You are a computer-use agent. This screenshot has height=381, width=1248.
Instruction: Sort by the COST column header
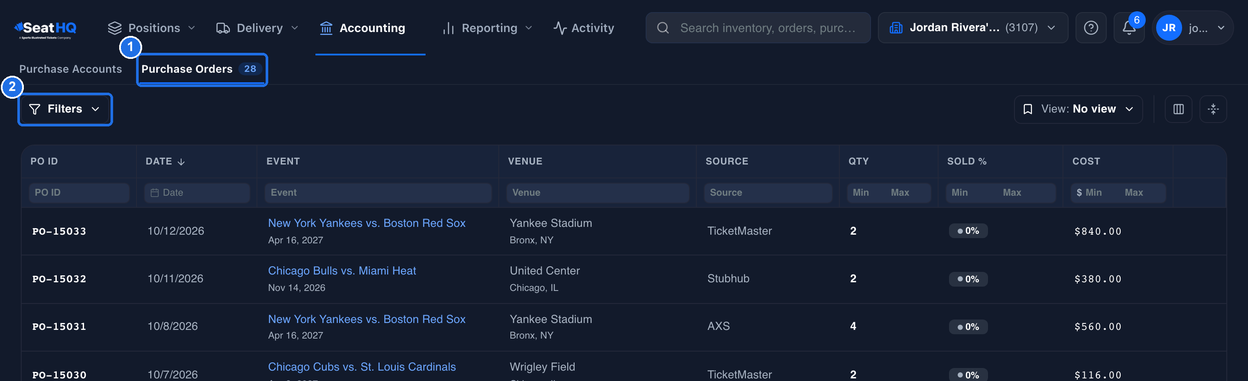tap(1086, 161)
